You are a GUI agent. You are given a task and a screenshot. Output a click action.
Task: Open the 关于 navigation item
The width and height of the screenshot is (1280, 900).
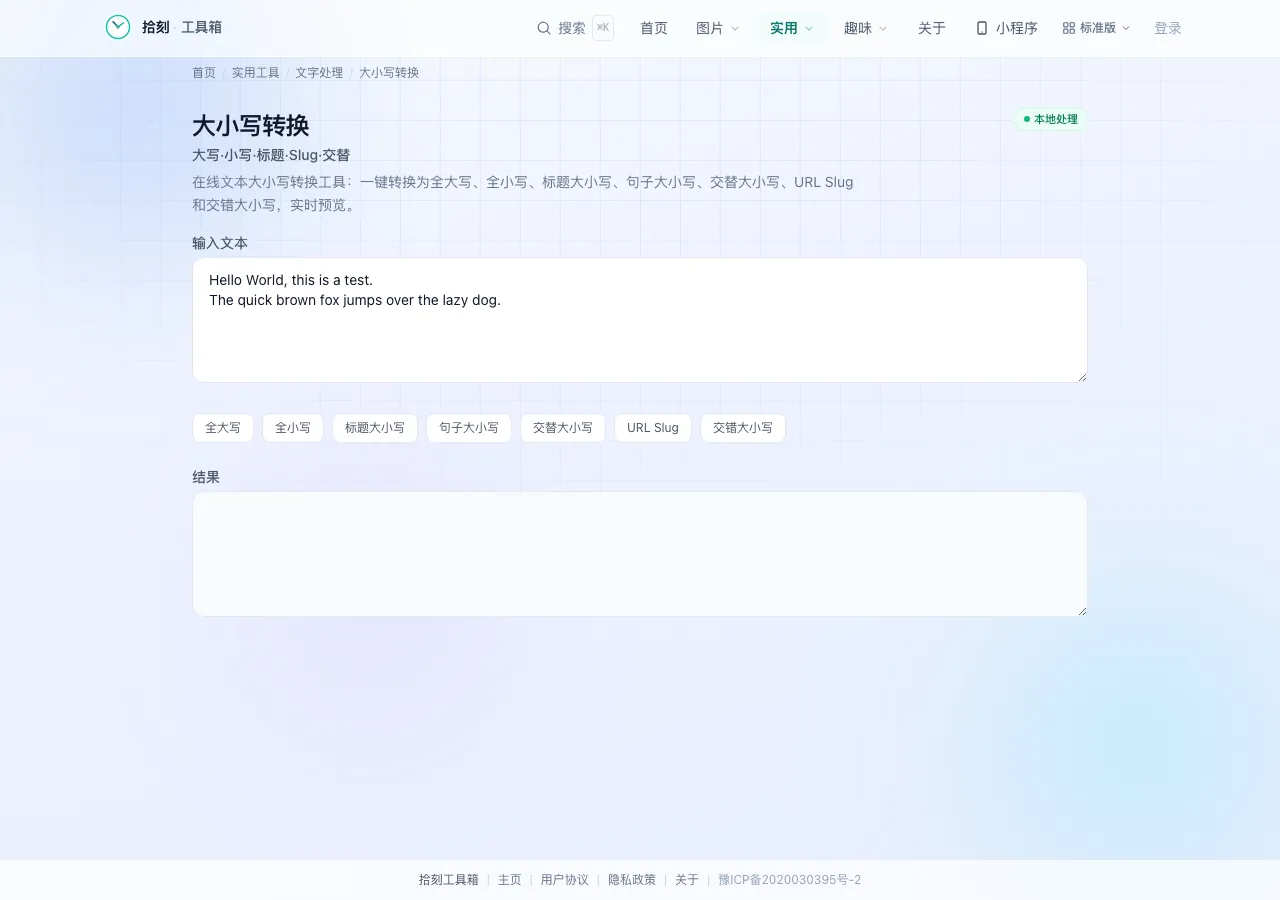(x=932, y=28)
